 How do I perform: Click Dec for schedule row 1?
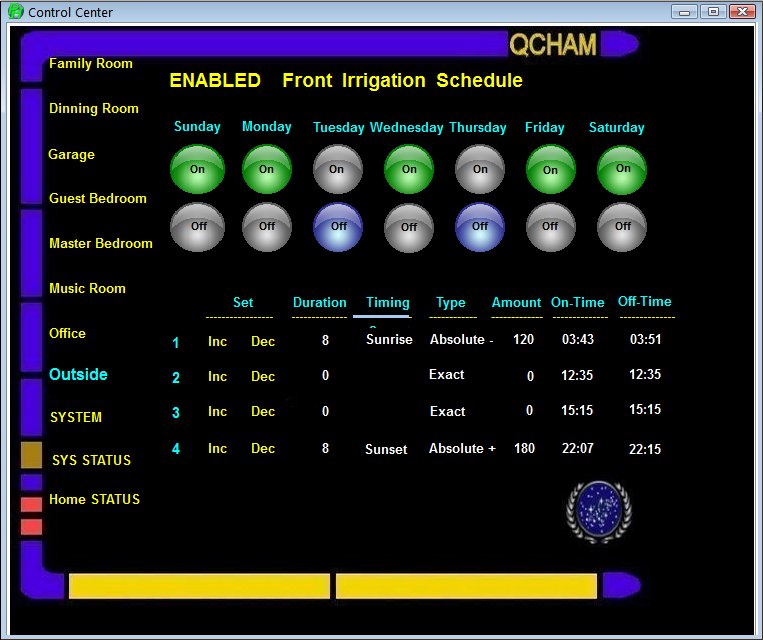263,342
